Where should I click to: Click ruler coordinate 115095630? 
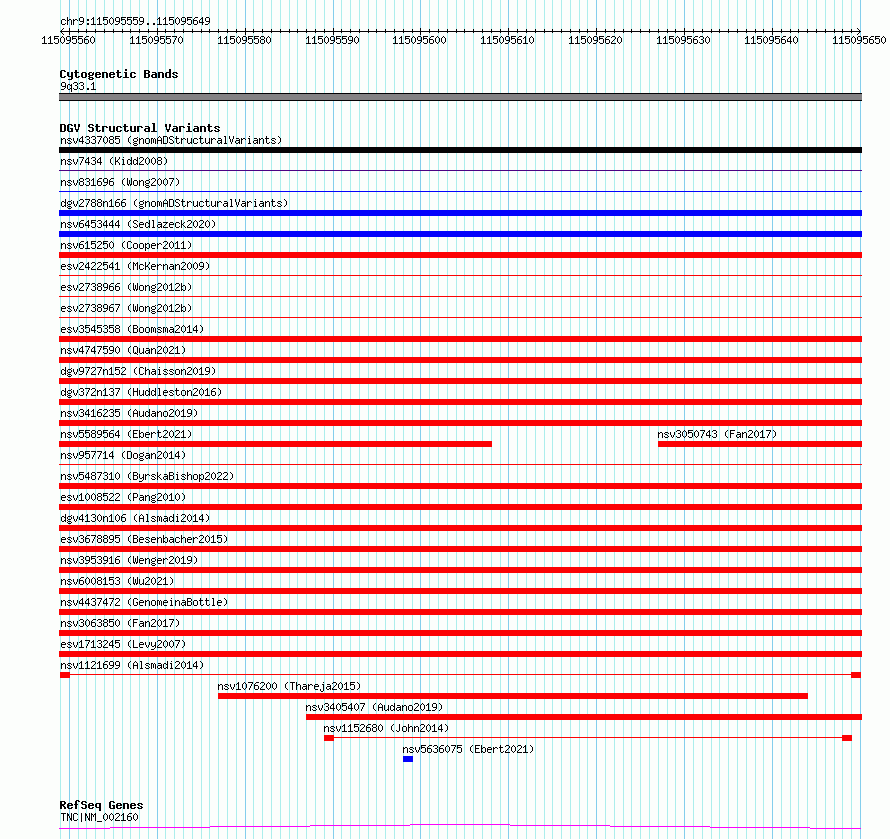[683, 40]
